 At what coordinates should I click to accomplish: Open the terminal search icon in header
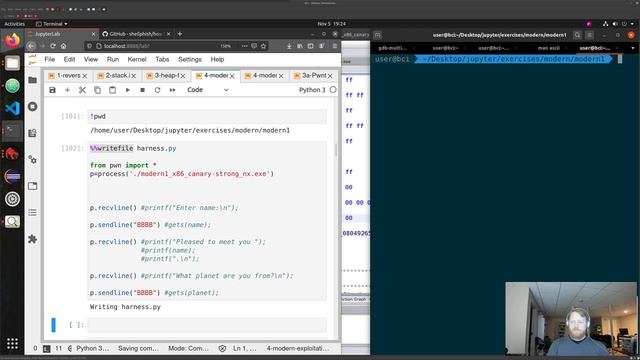coord(577,35)
